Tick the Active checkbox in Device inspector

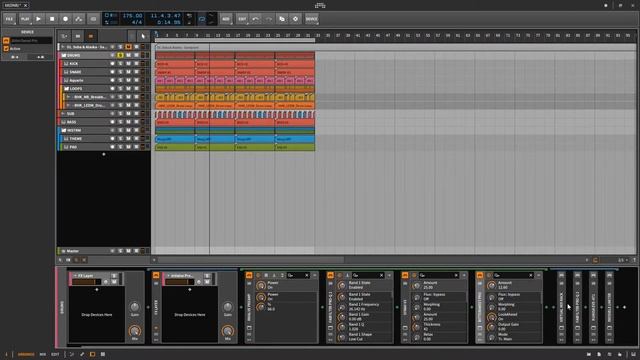(x=6, y=49)
